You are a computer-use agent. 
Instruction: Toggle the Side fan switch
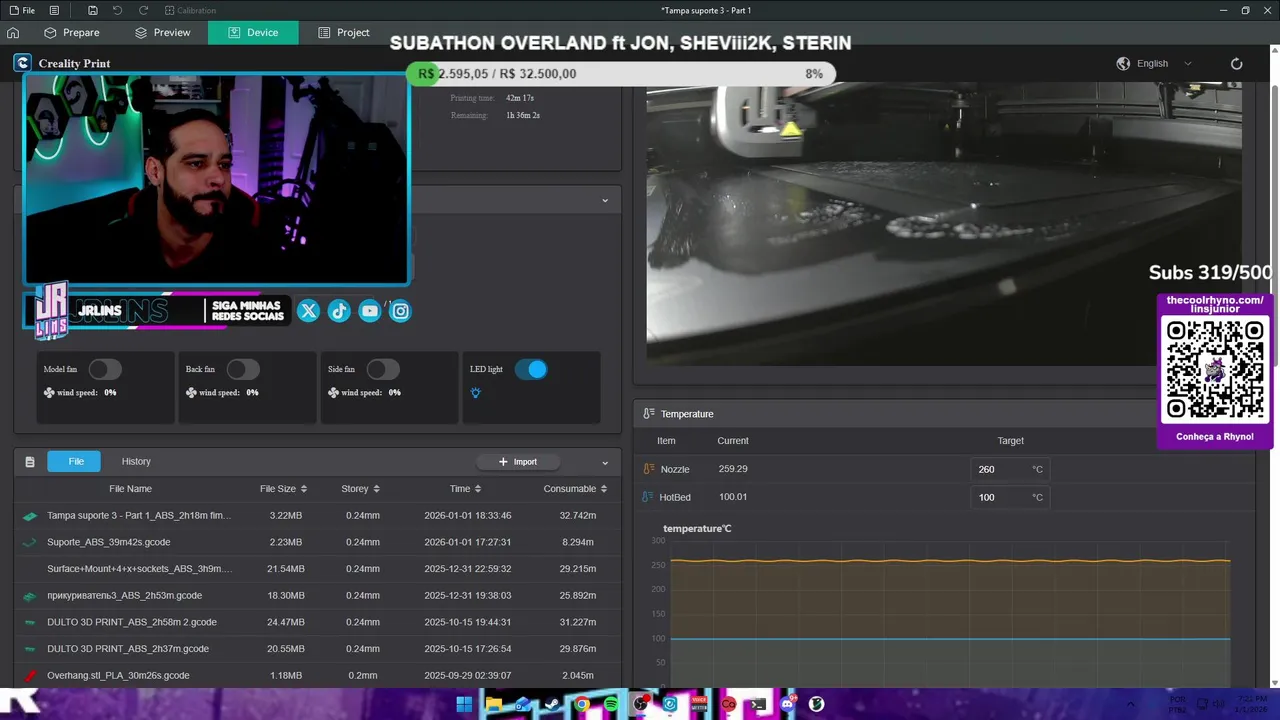[383, 369]
